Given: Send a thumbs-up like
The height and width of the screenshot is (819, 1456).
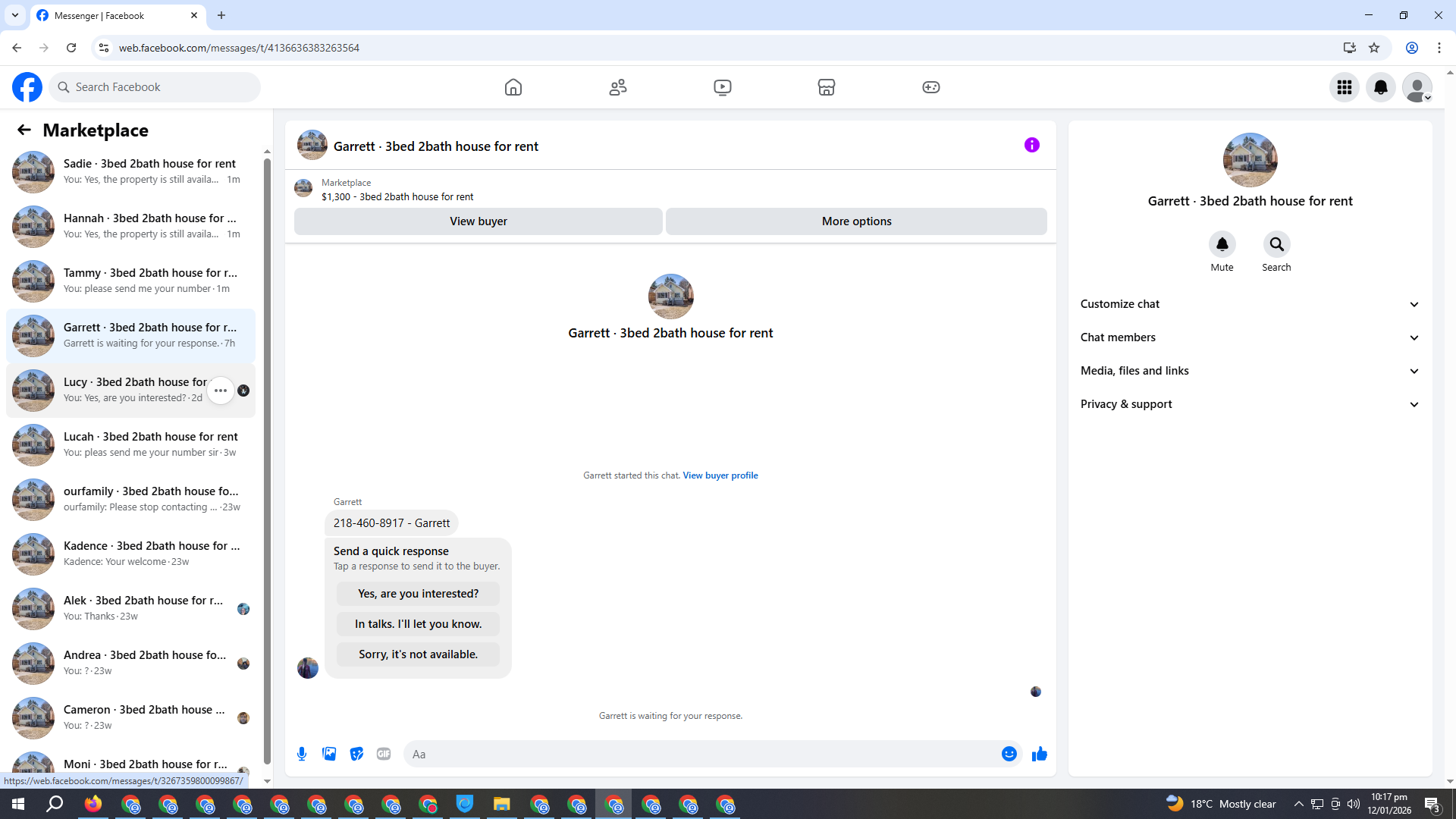Looking at the screenshot, I should [1039, 754].
